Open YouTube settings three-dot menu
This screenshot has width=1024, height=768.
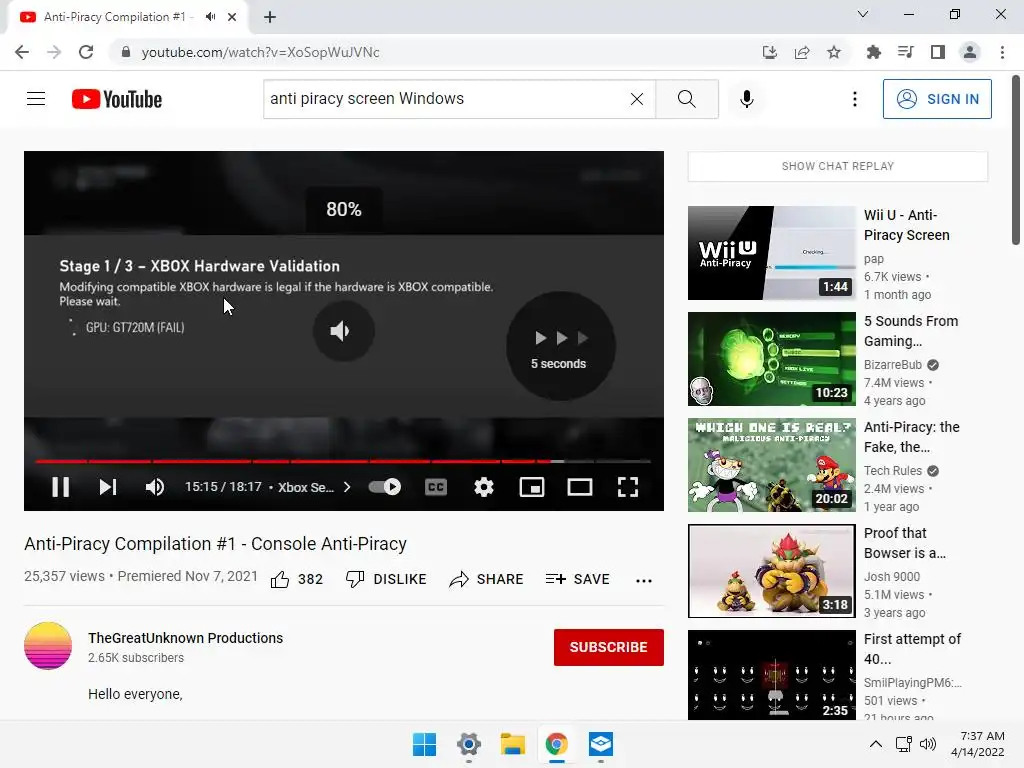click(x=854, y=99)
